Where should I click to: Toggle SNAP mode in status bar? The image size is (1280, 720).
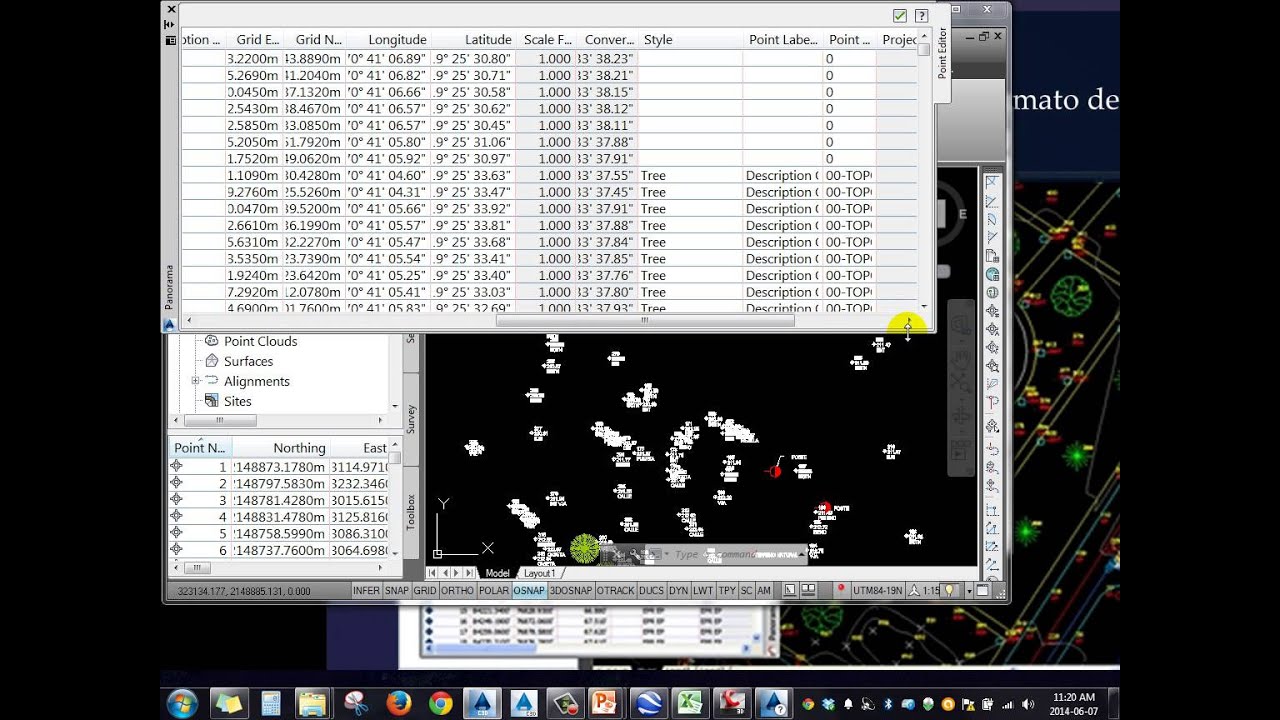397,591
